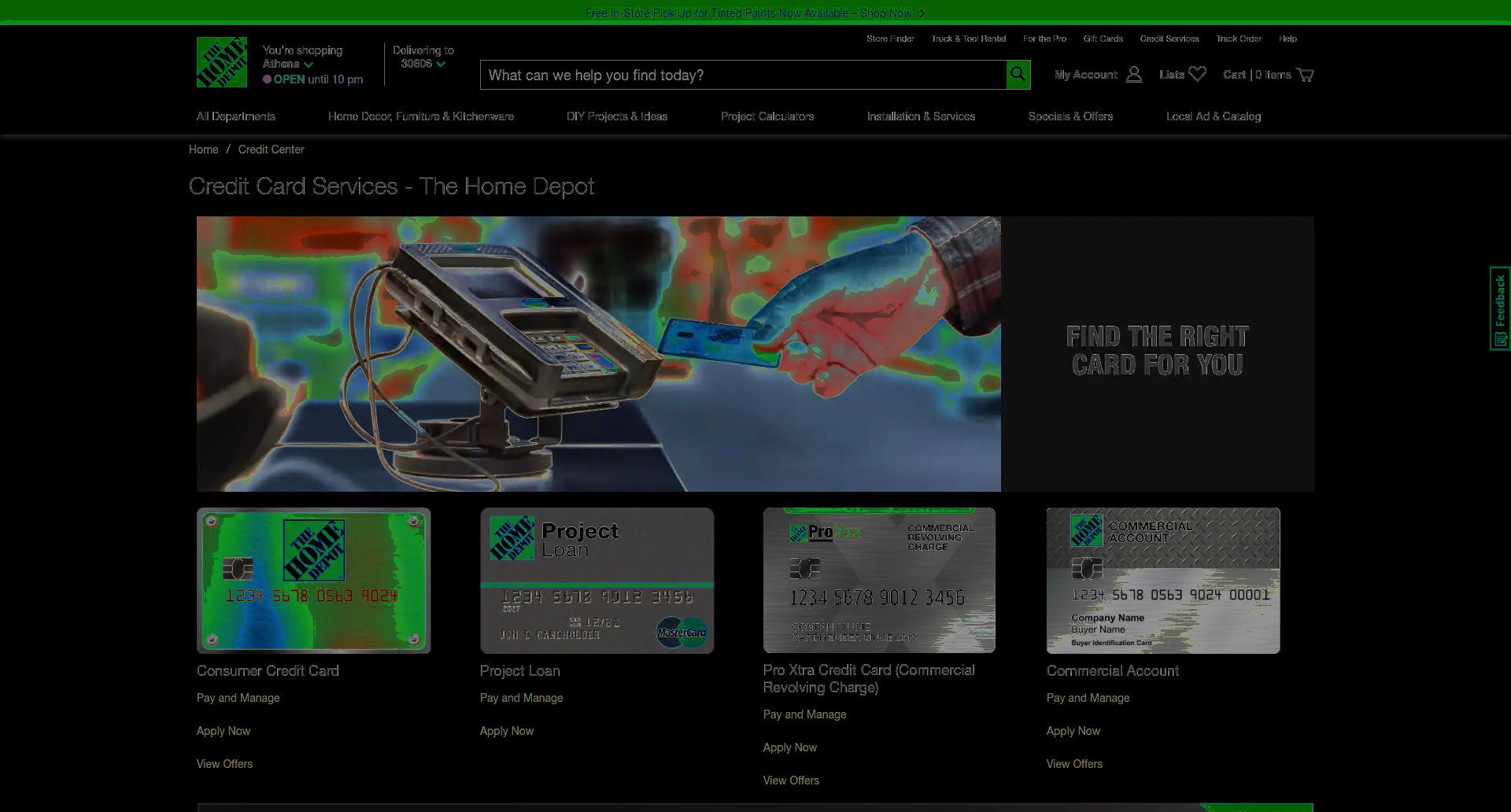Expand the Athens store chevron

(x=308, y=65)
